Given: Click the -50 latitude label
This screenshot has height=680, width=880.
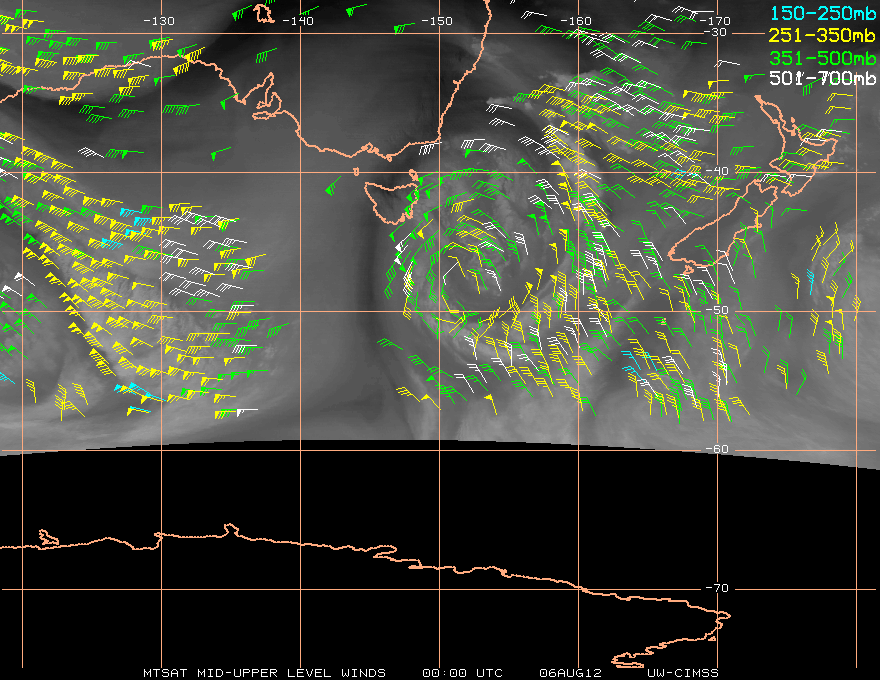Looking at the screenshot, I should (716, 310).
